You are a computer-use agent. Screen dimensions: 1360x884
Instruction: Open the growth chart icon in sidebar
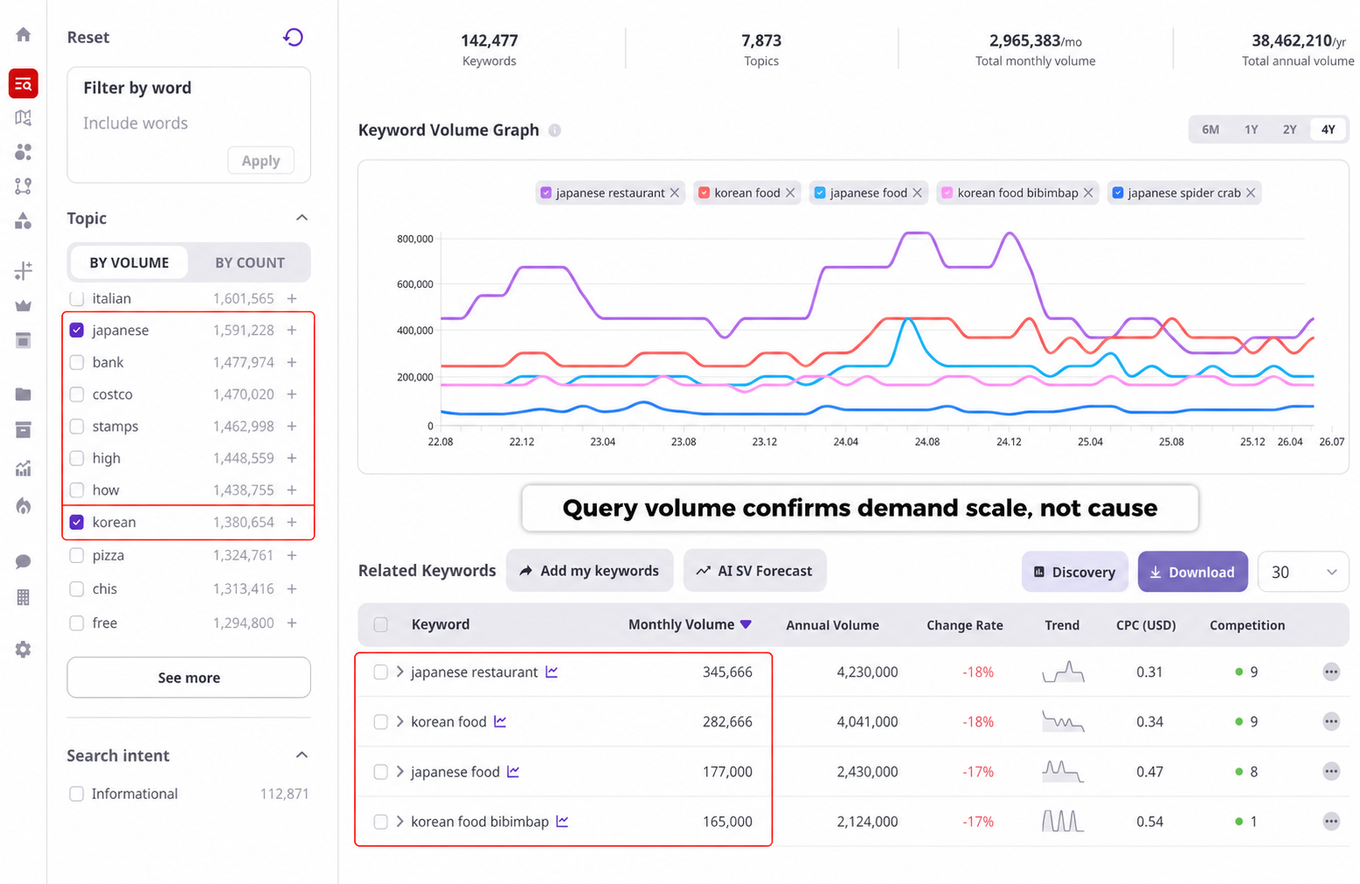tap(23, 468)
